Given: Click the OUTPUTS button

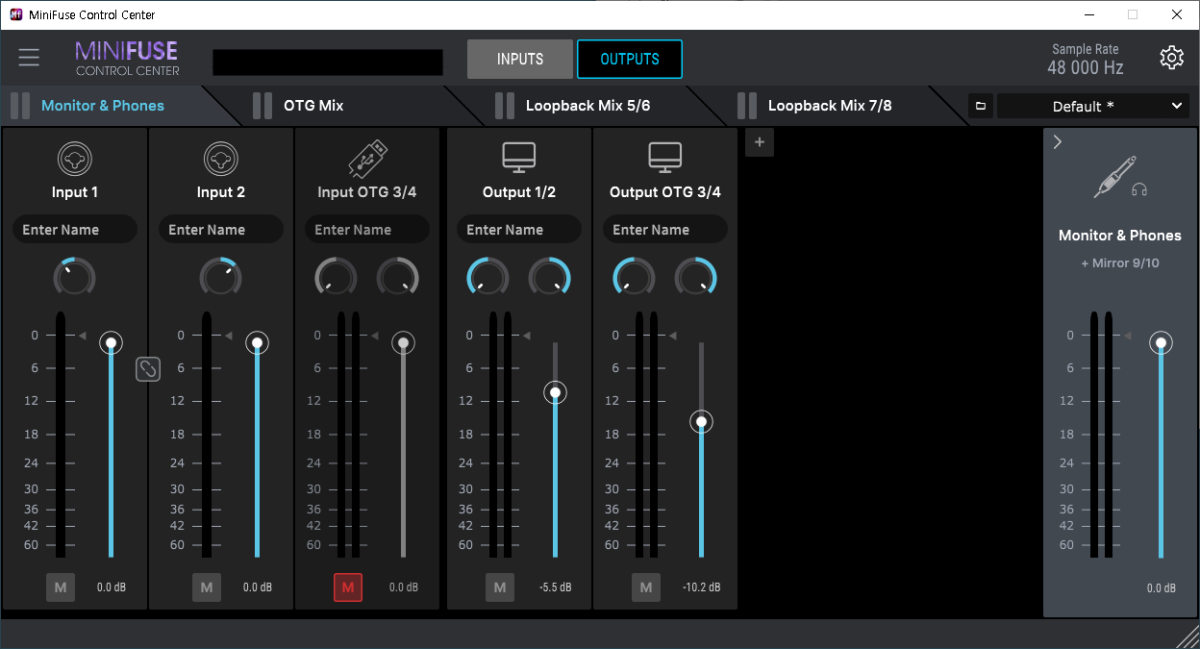Looking at the screenshot, I should tap(629, 59).
